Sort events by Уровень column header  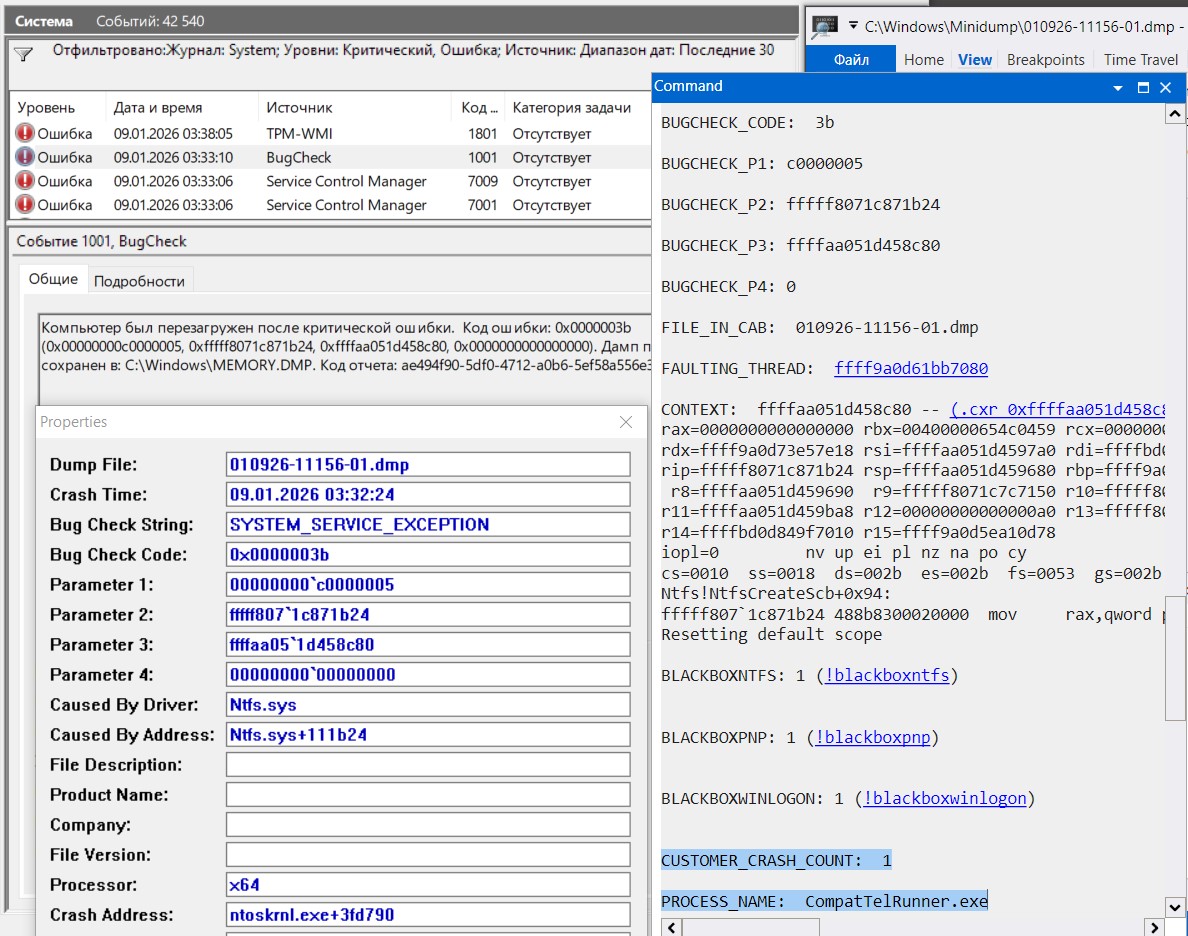point(46,108)
